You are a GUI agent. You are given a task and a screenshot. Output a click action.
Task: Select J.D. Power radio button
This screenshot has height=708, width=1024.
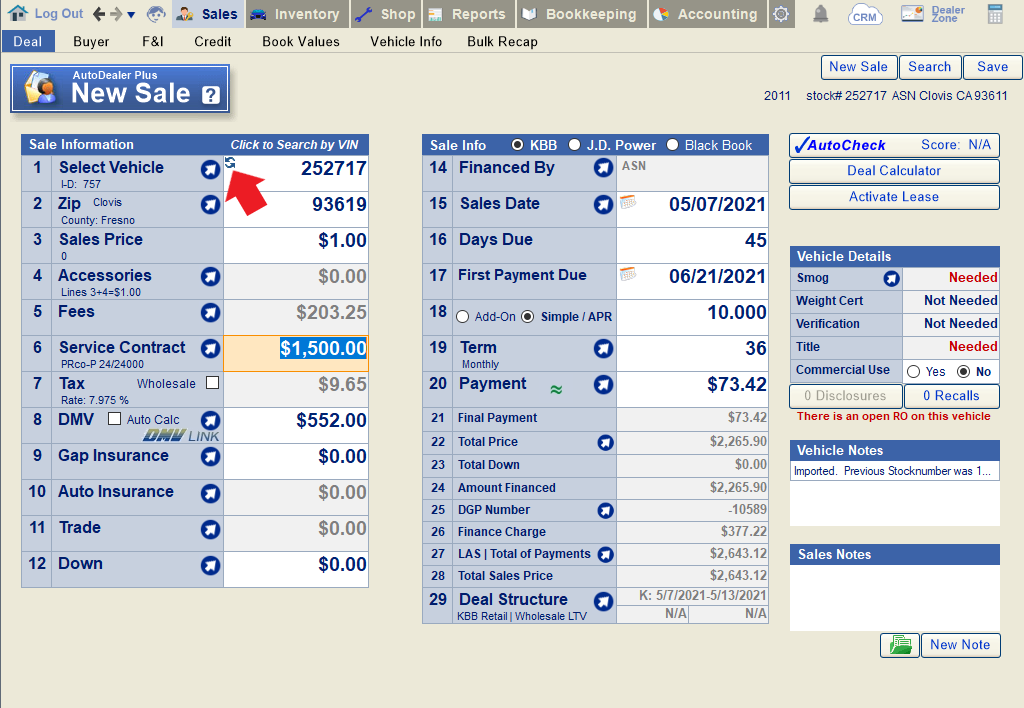[x=575, y=145]
